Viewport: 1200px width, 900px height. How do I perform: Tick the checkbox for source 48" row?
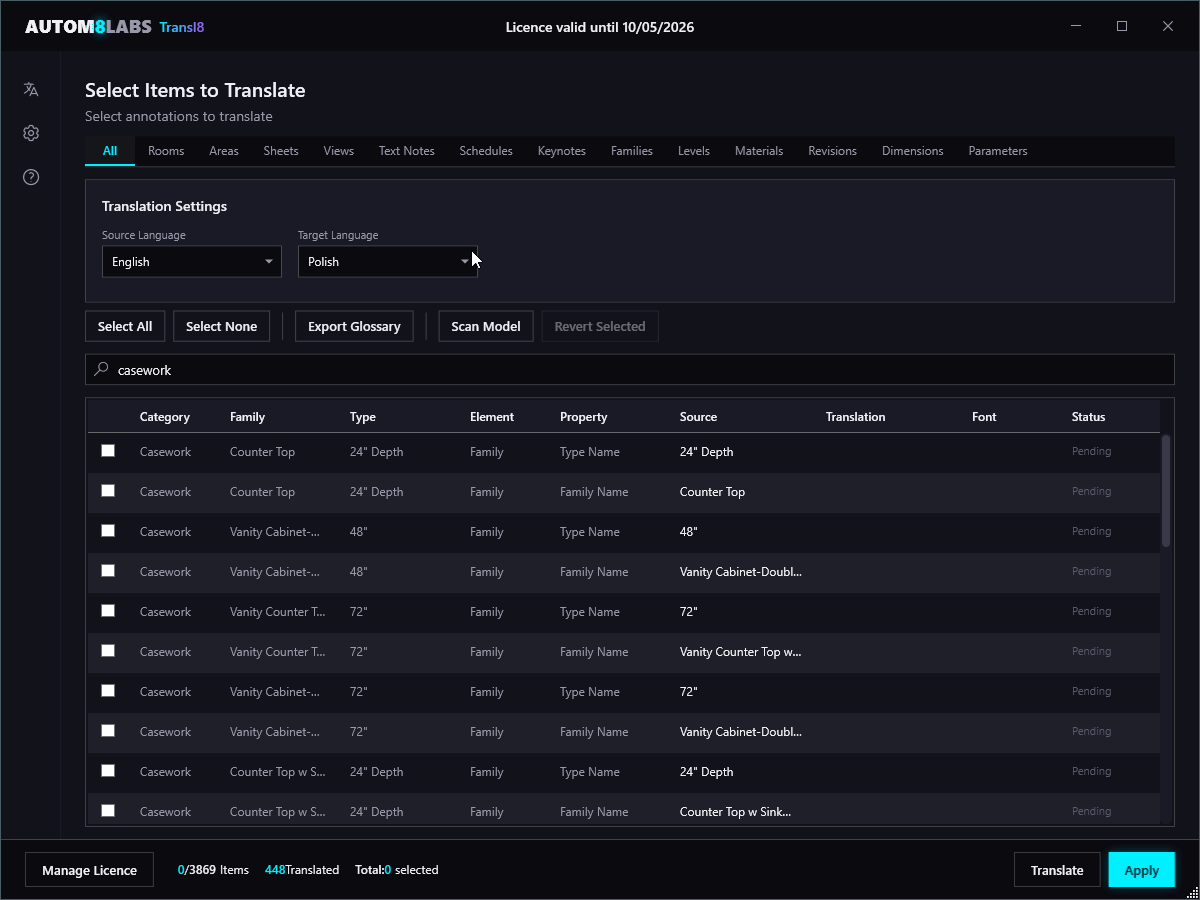pos(108,531)
